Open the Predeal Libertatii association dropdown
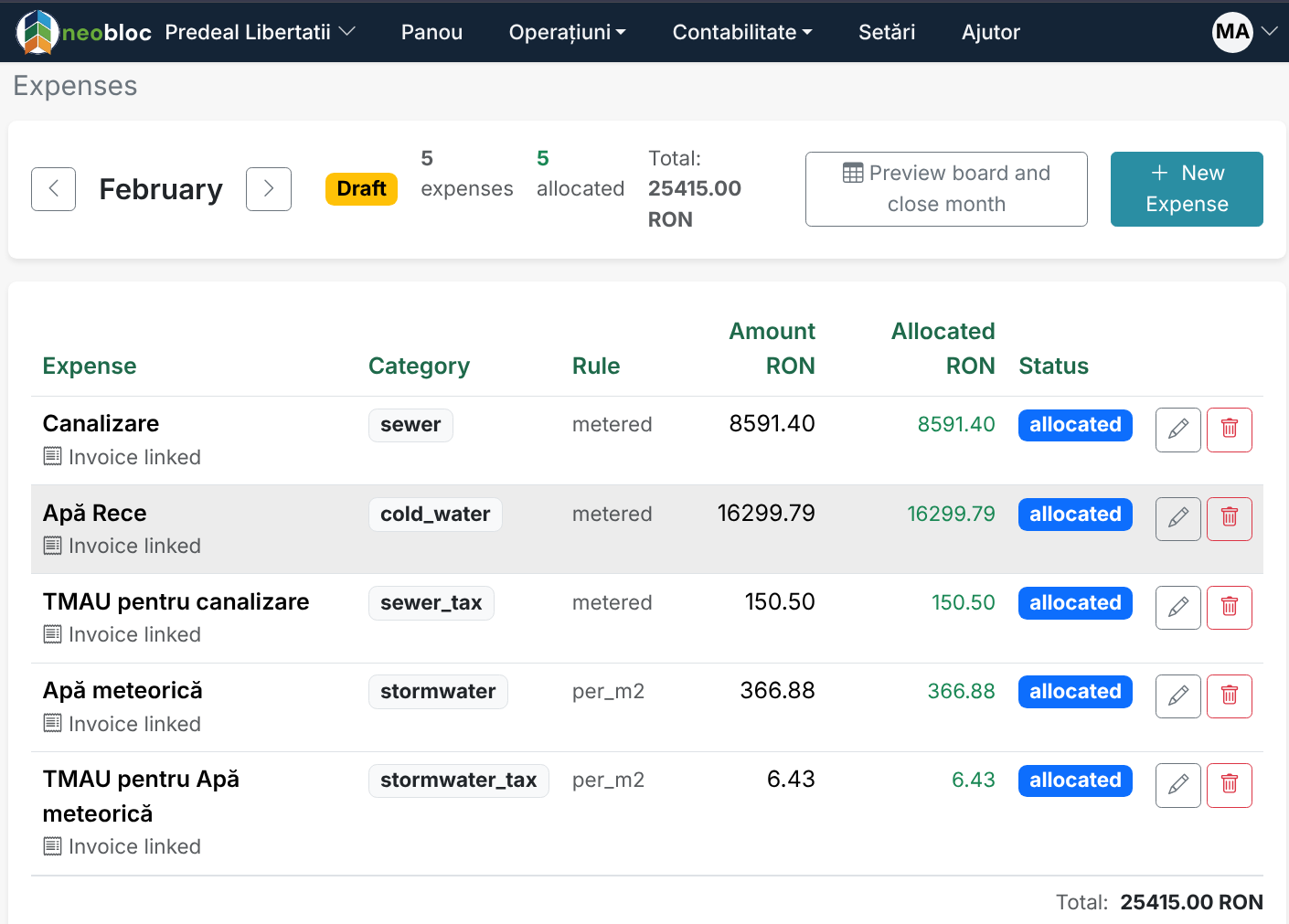The image size is (1289, 924). tap(260, 32)
